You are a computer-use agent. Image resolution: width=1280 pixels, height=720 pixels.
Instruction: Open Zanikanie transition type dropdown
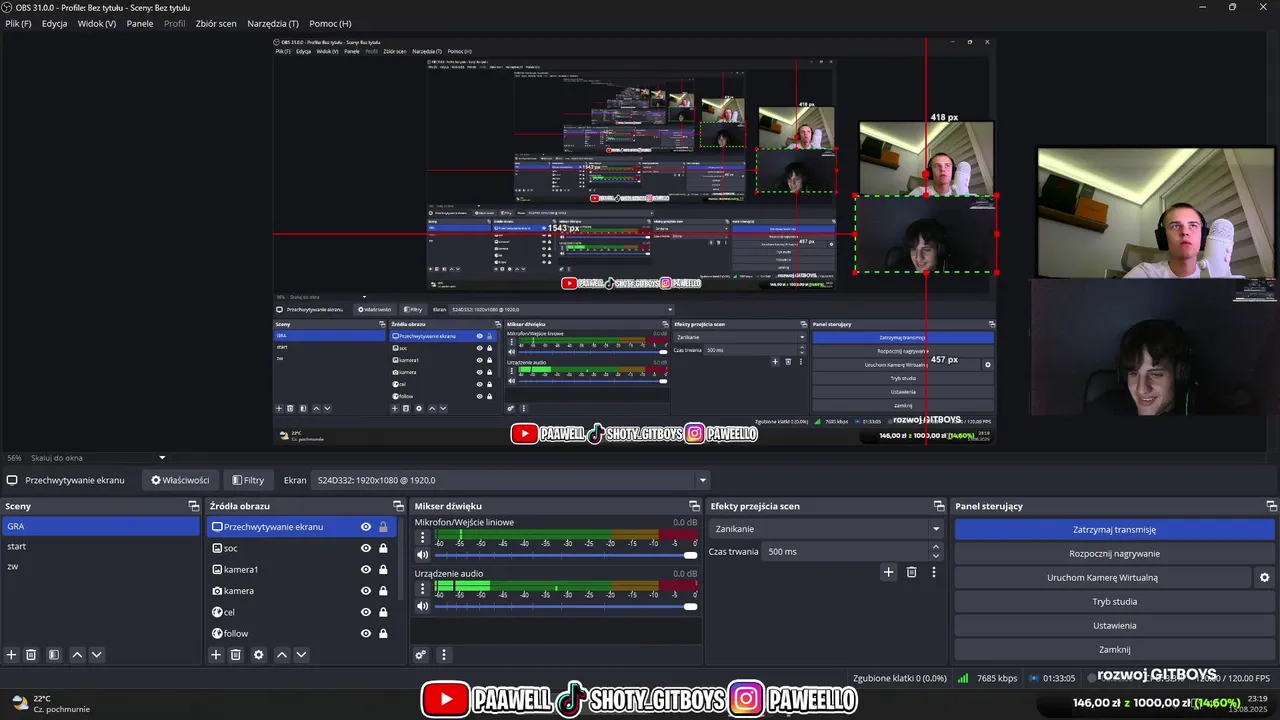click(x=827, y=529)
